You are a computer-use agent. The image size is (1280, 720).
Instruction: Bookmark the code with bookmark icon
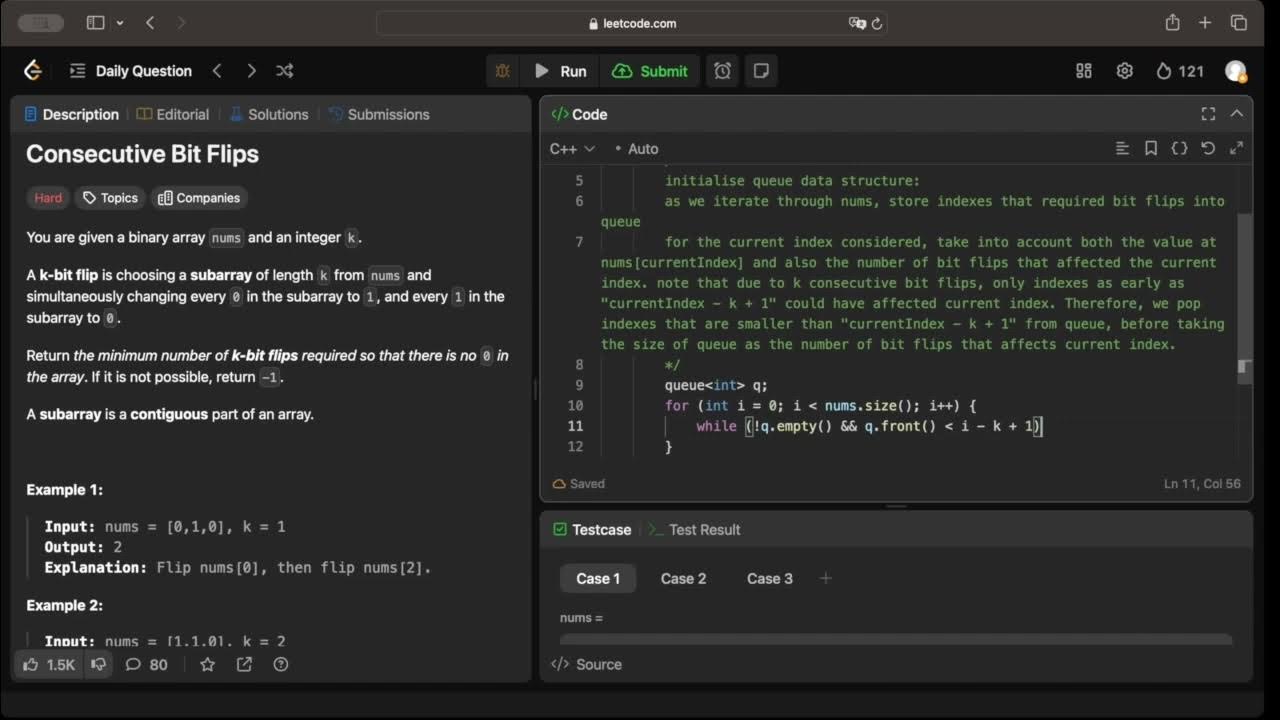(1151, 148)
